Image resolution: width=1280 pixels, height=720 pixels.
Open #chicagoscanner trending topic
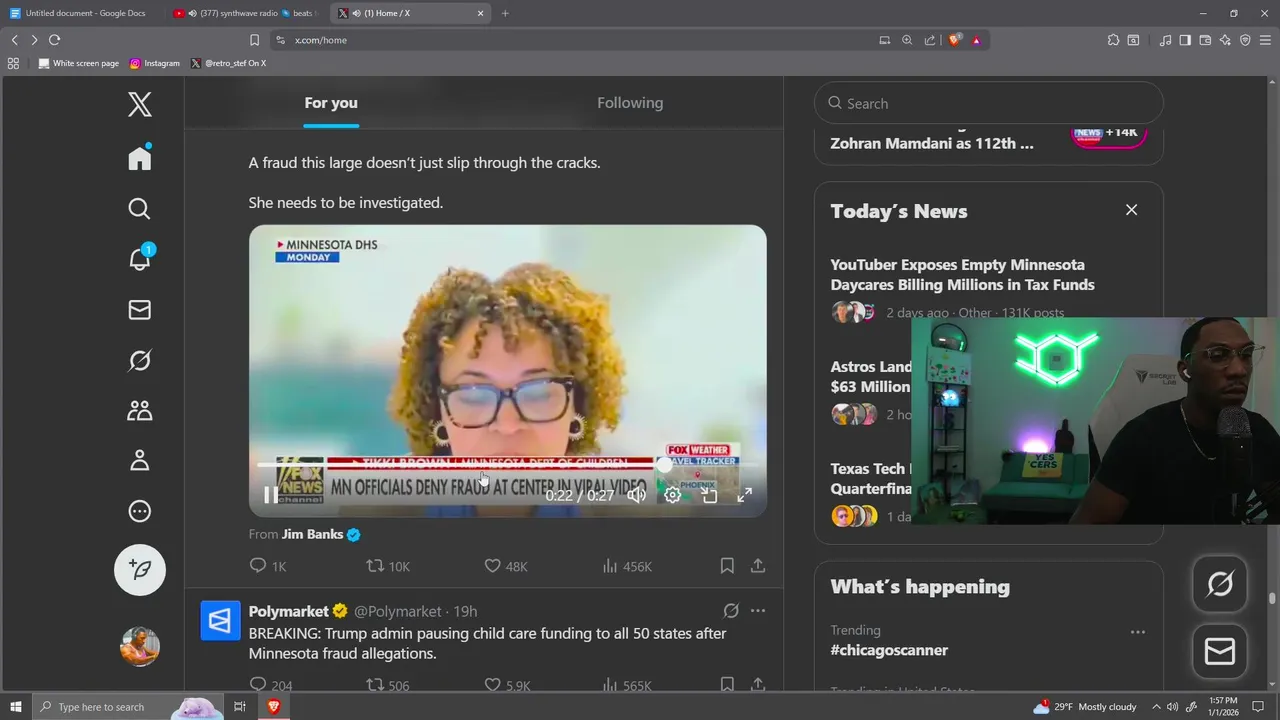pyautogui.click(x=889, y=650)
